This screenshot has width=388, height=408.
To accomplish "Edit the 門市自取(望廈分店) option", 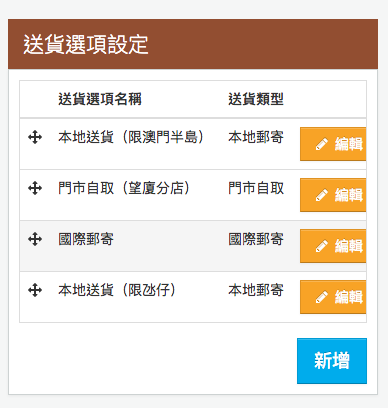I will point(333,195).
